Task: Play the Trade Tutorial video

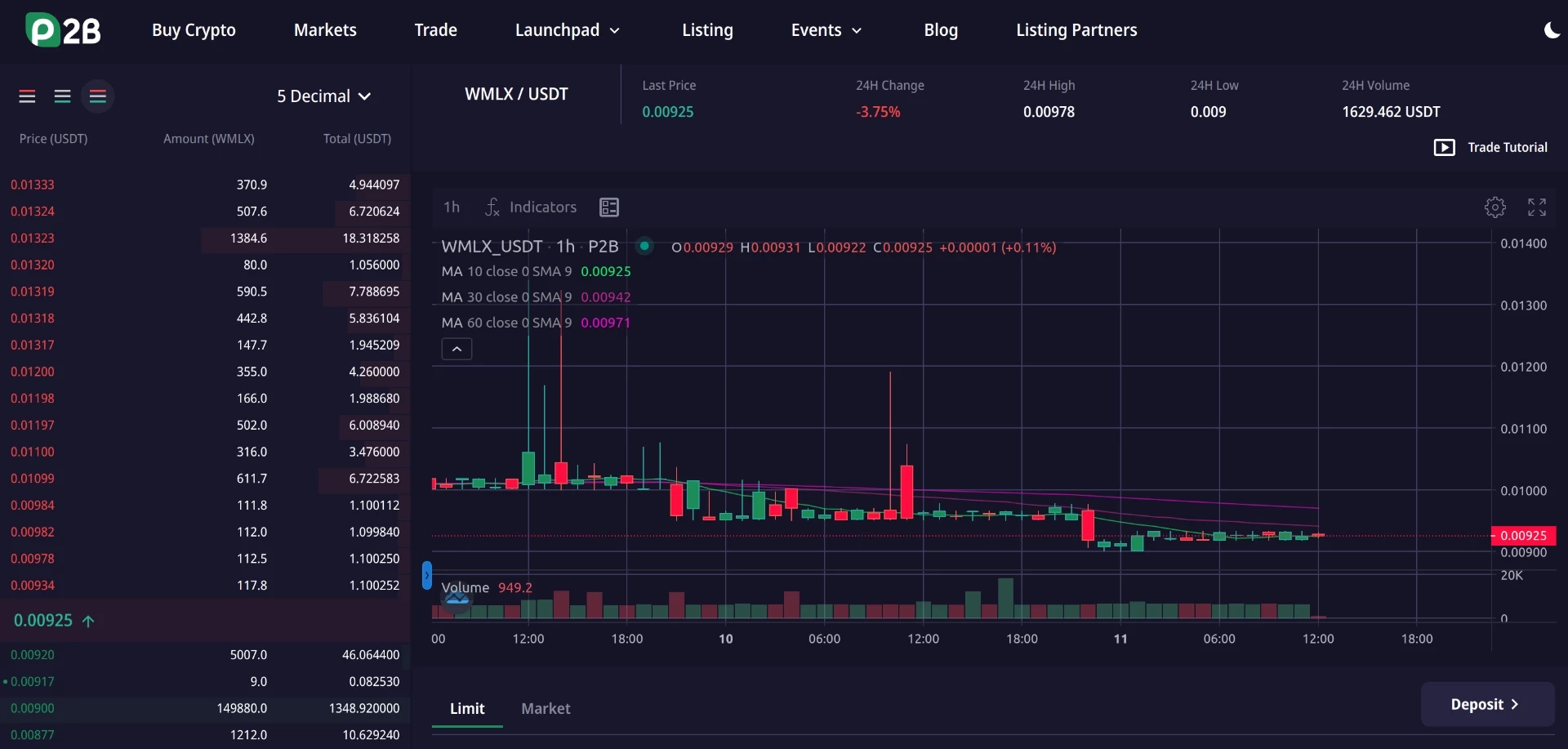Action: click(1490, 148)
